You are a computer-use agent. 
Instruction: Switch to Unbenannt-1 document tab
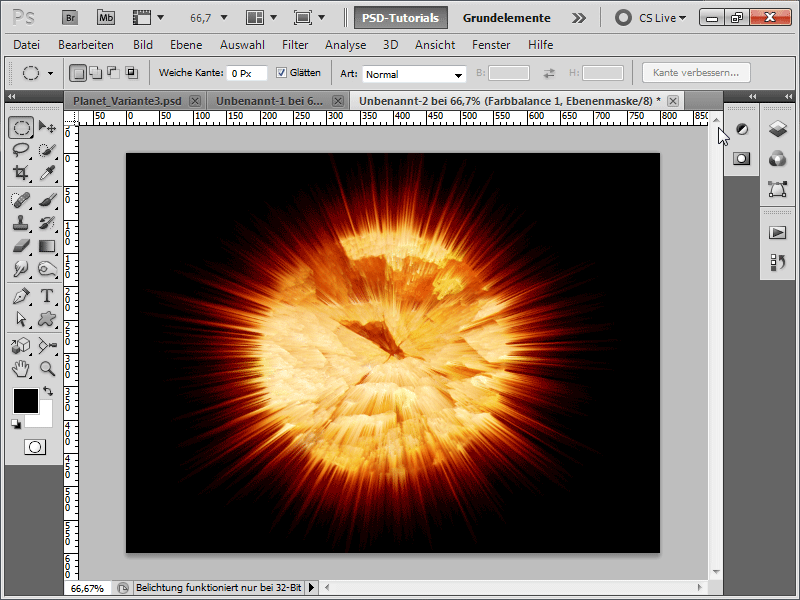pos(269,101)
